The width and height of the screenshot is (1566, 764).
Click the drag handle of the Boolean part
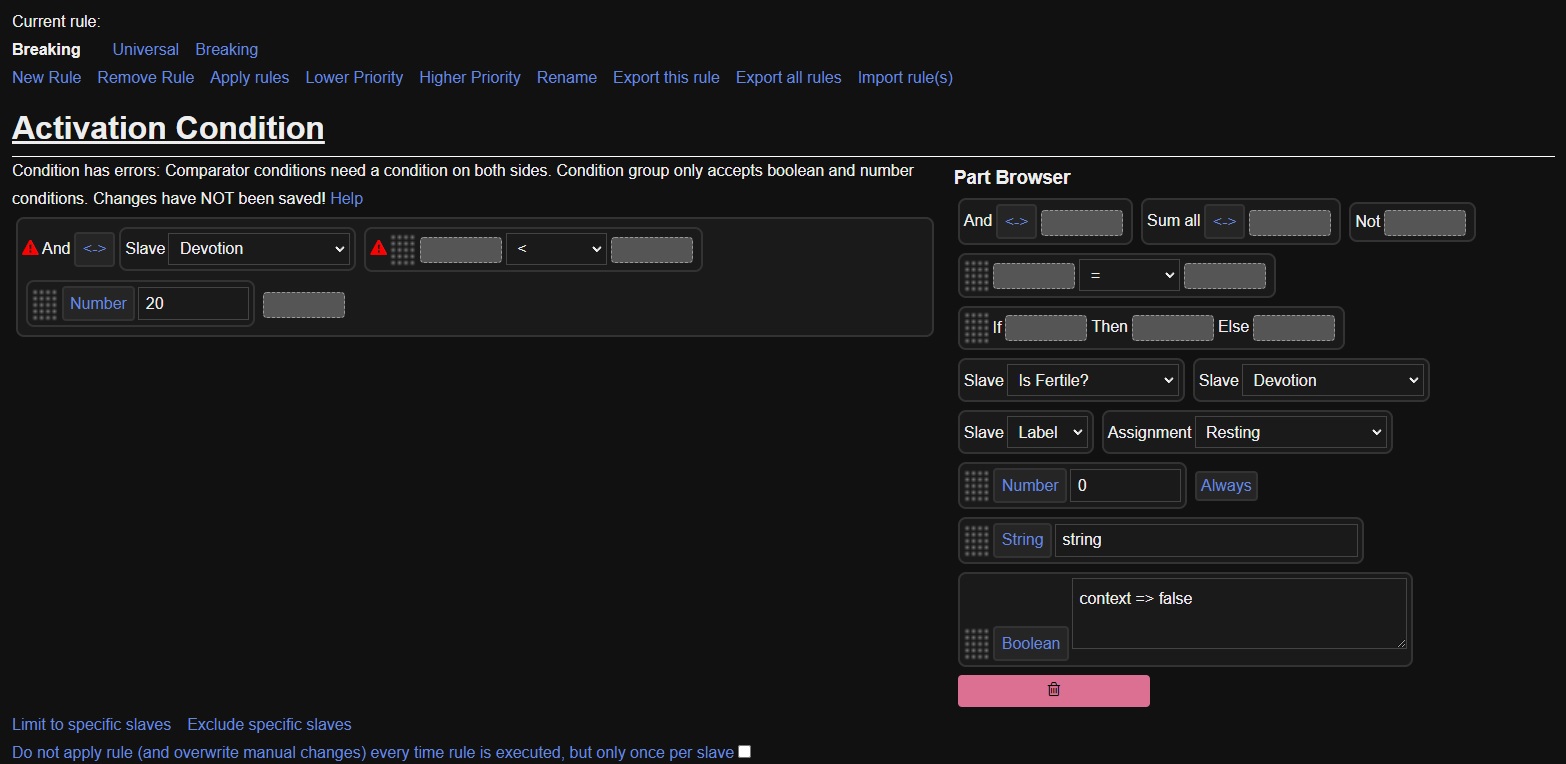pyautogui.click(x=976, y=643)
